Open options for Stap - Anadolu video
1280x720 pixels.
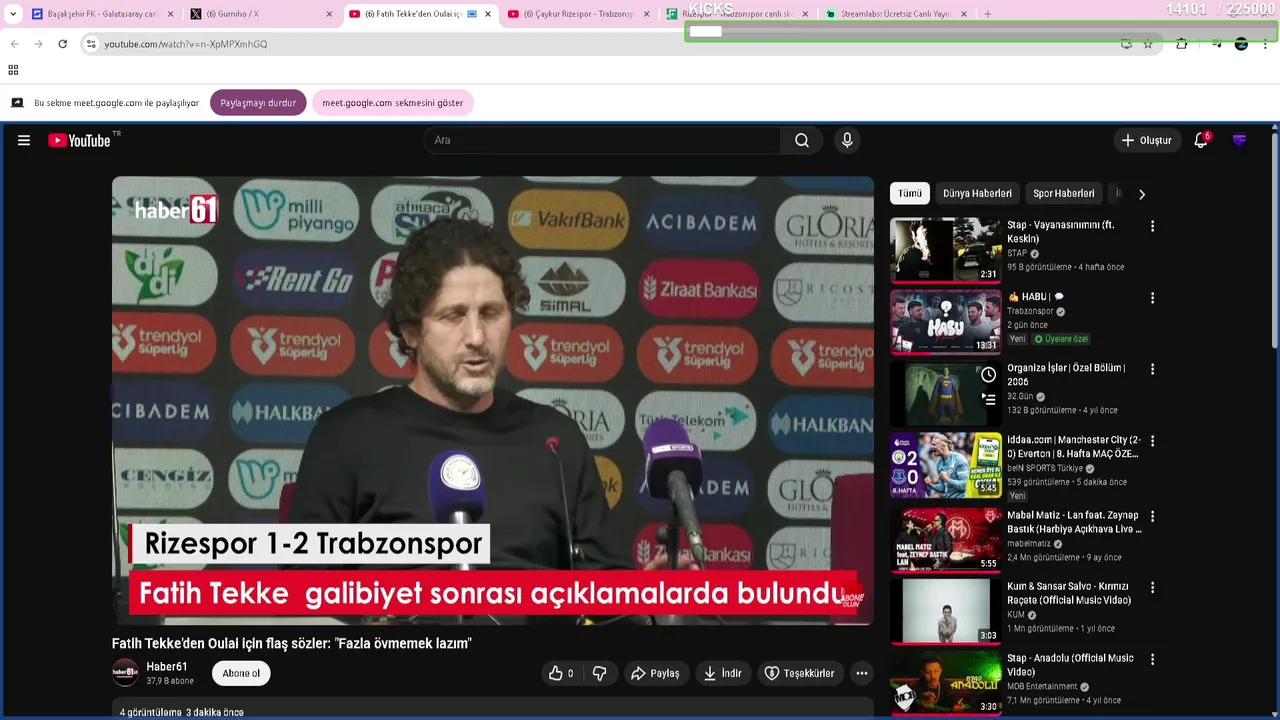[x=1152, y=660]
